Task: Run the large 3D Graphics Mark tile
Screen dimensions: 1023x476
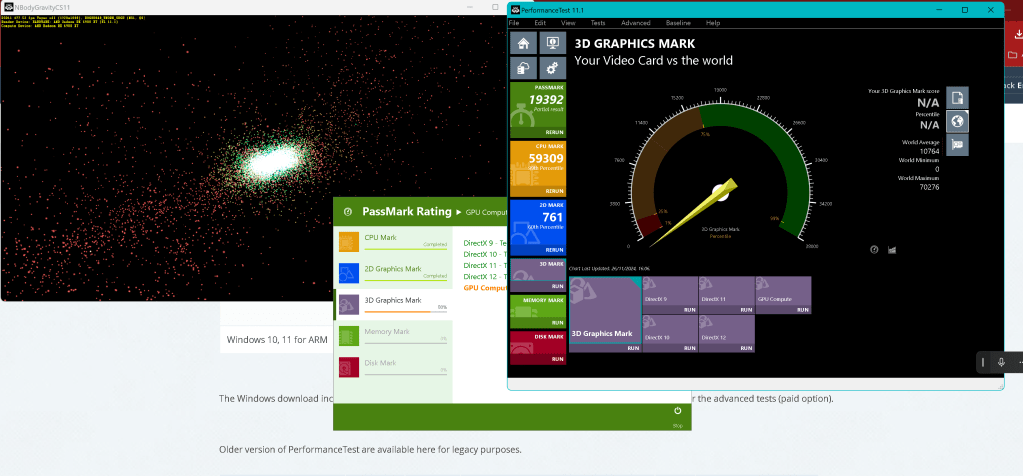Action: click(633, 348)
